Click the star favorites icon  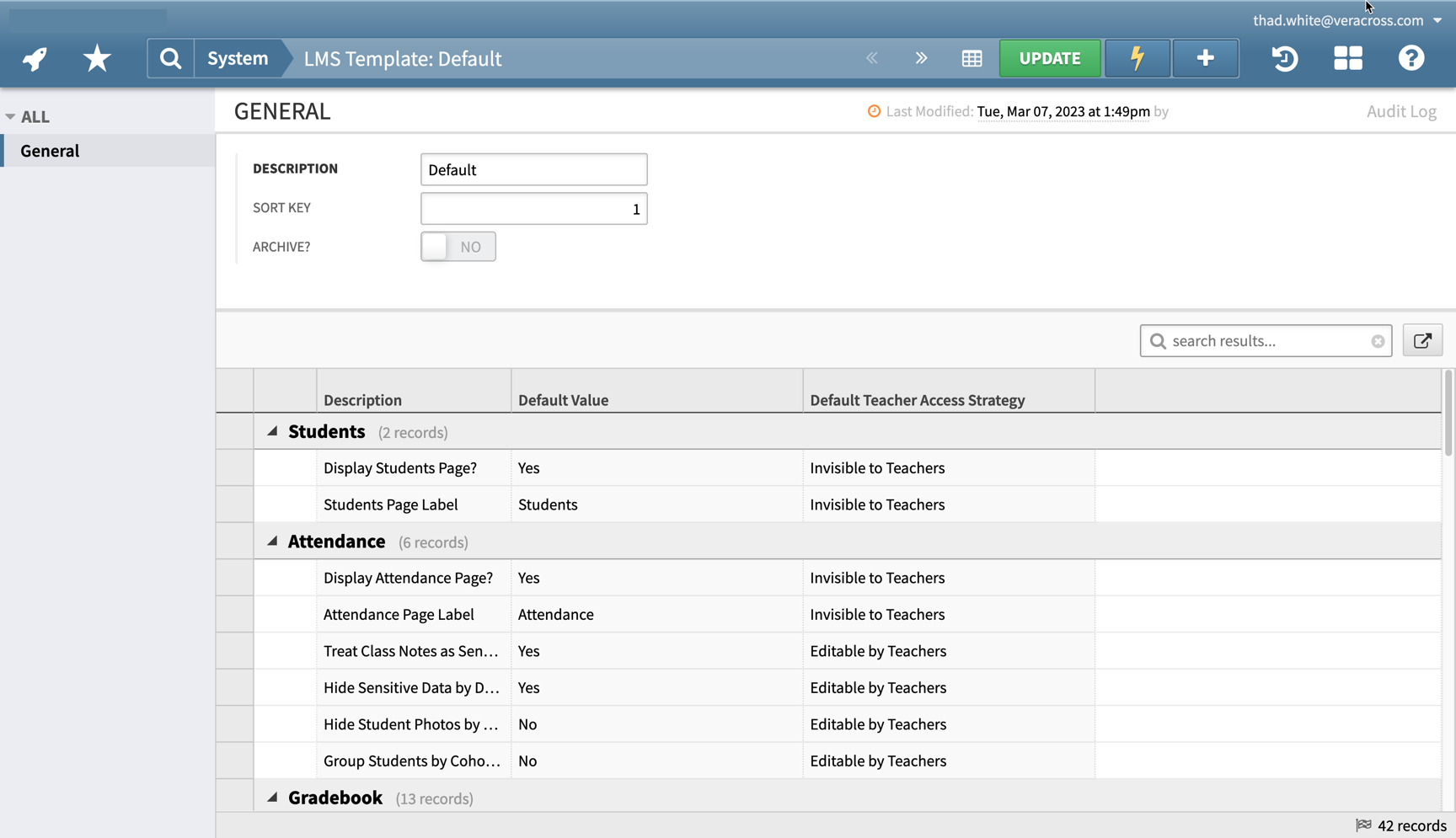(96, 58)
